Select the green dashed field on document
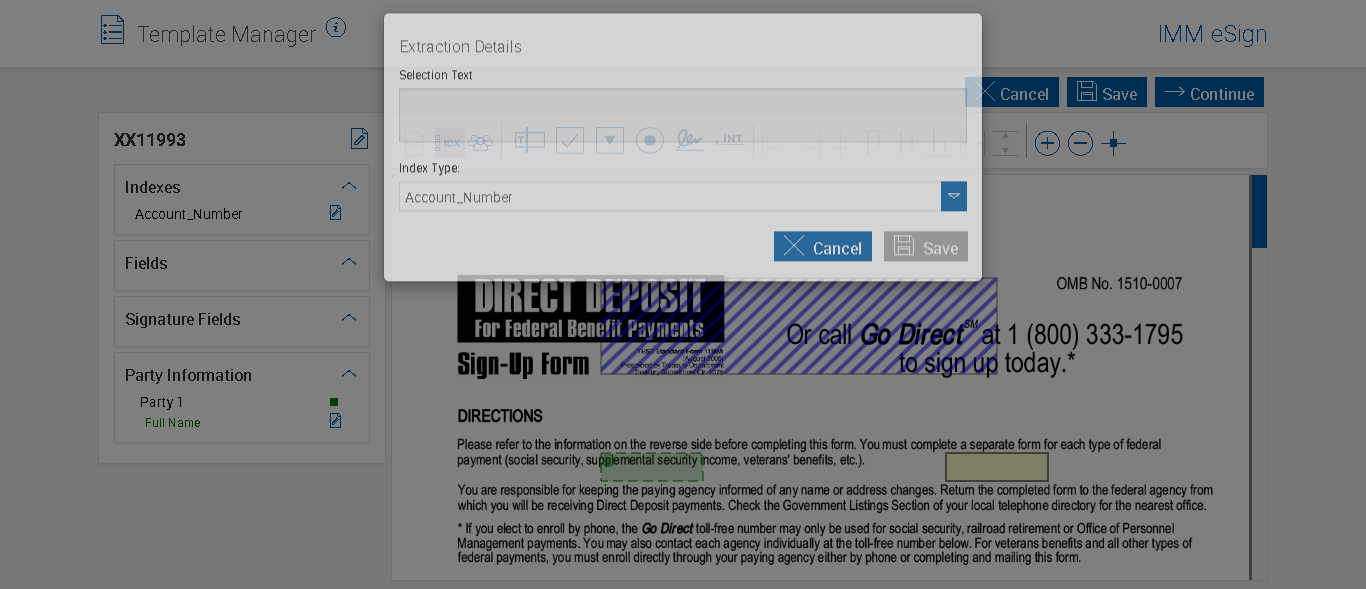 (652, 467)
